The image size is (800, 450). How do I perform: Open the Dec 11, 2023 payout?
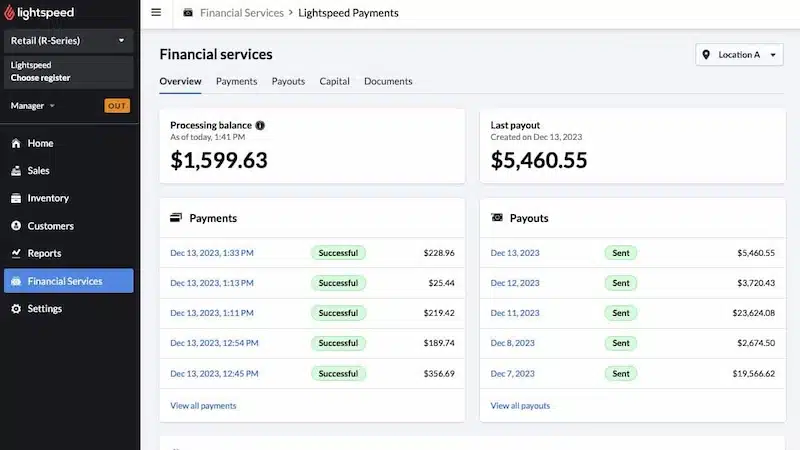[515, 313]
